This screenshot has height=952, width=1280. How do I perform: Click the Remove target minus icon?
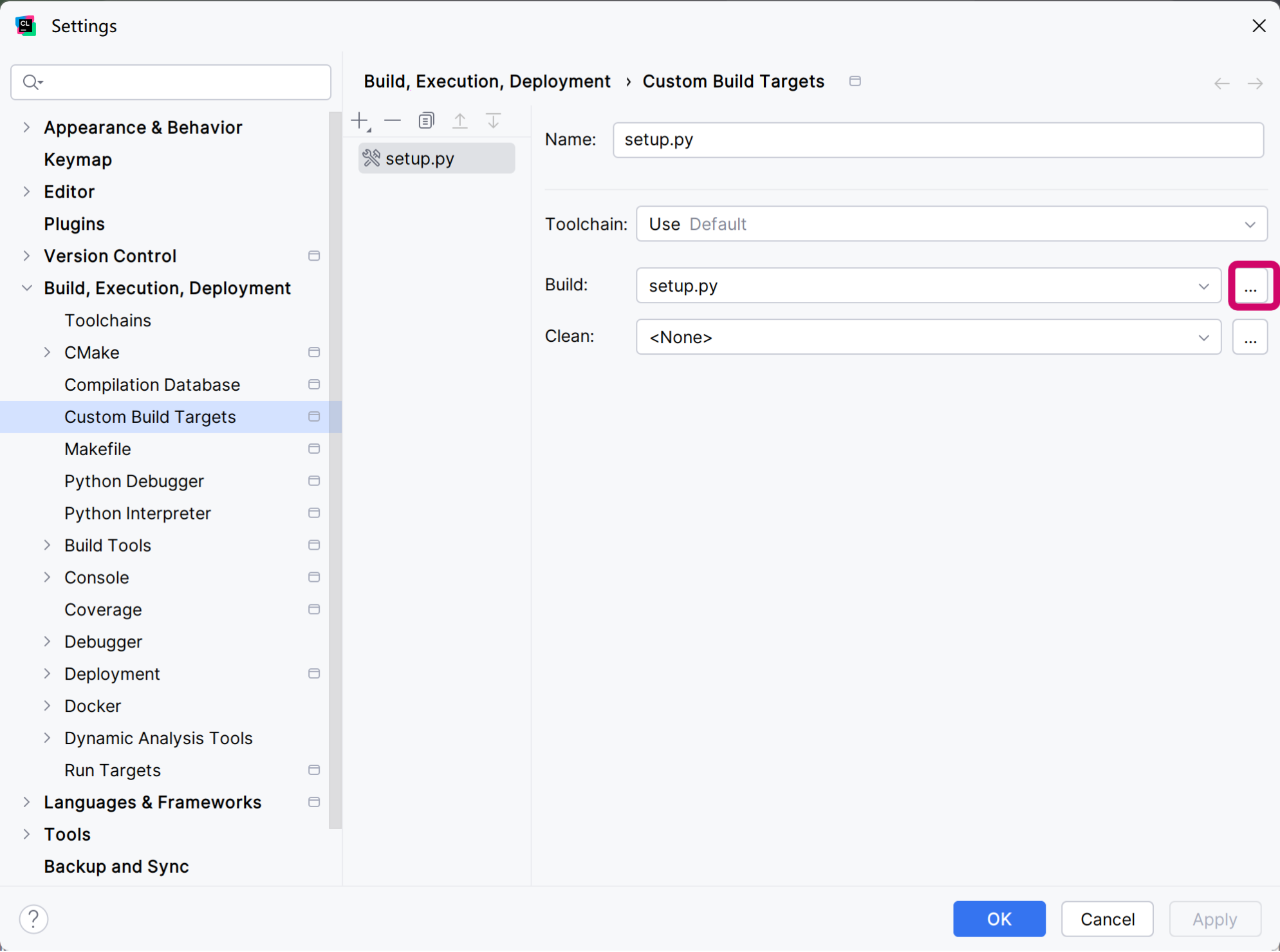(x=393, y=120)
